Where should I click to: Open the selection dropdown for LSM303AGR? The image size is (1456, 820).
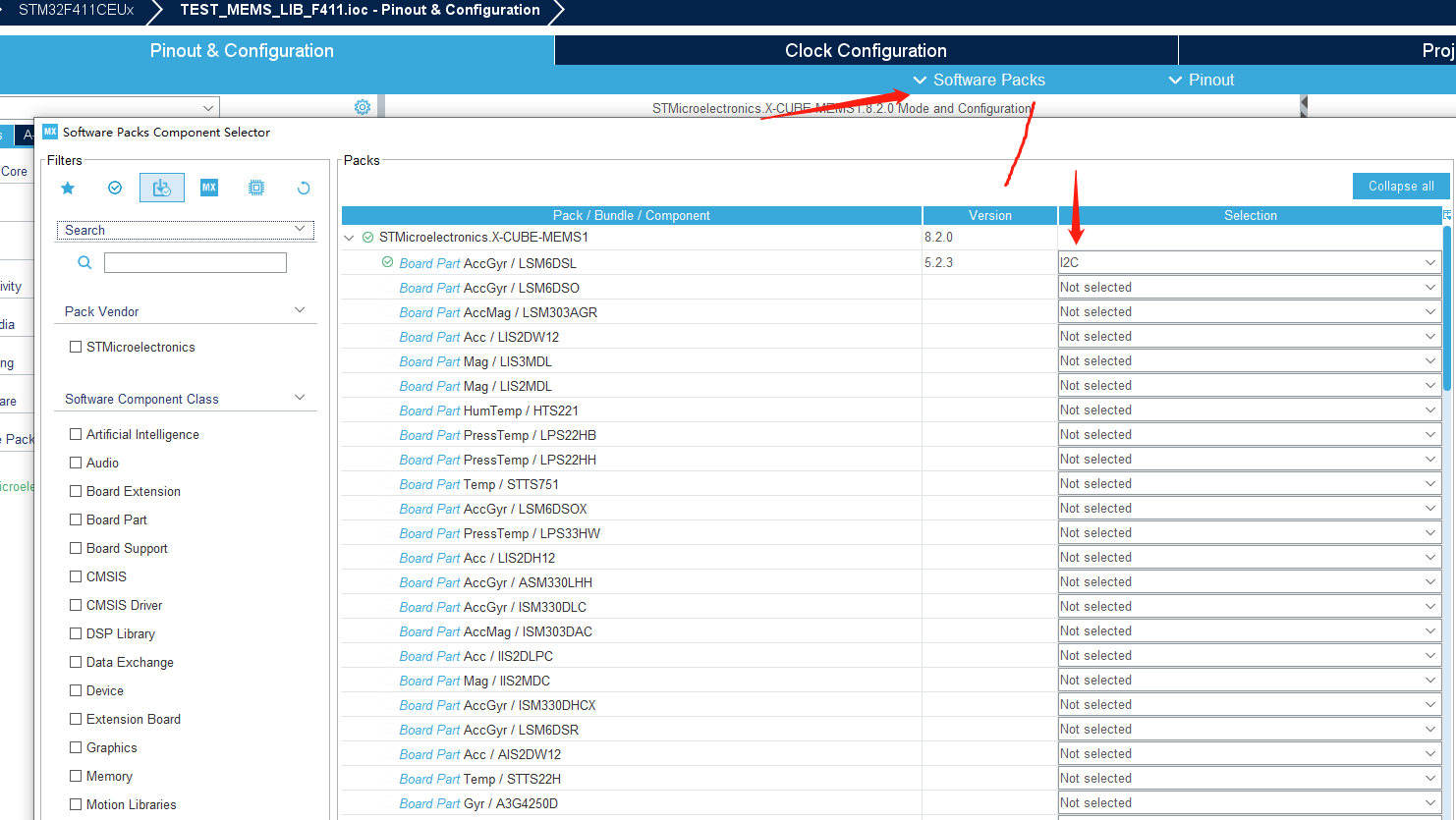coord(1250,311)
